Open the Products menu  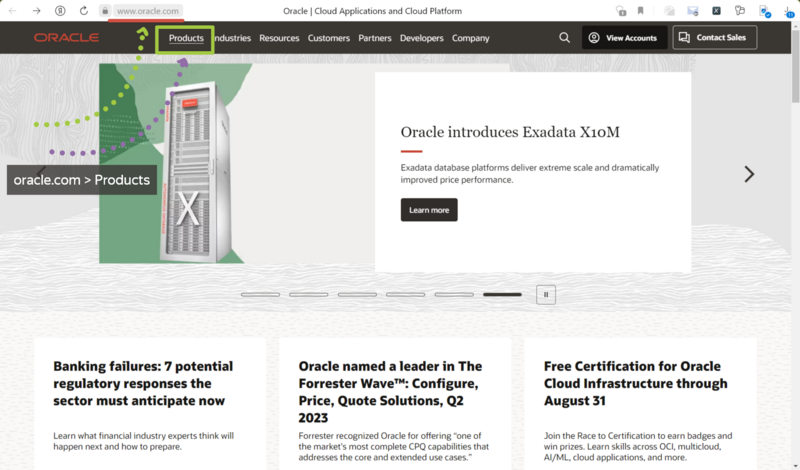[x=186, y=38]
